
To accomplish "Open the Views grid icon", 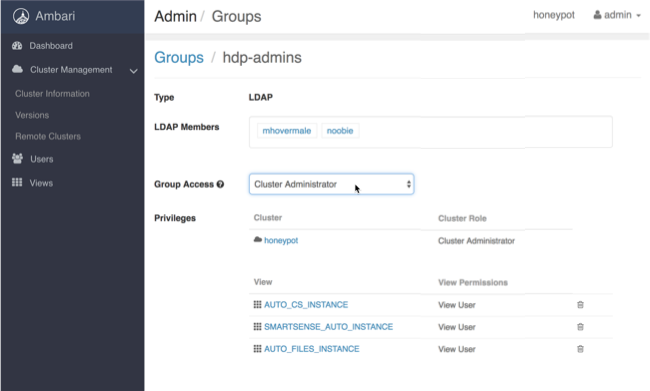I will pos(17,182).
